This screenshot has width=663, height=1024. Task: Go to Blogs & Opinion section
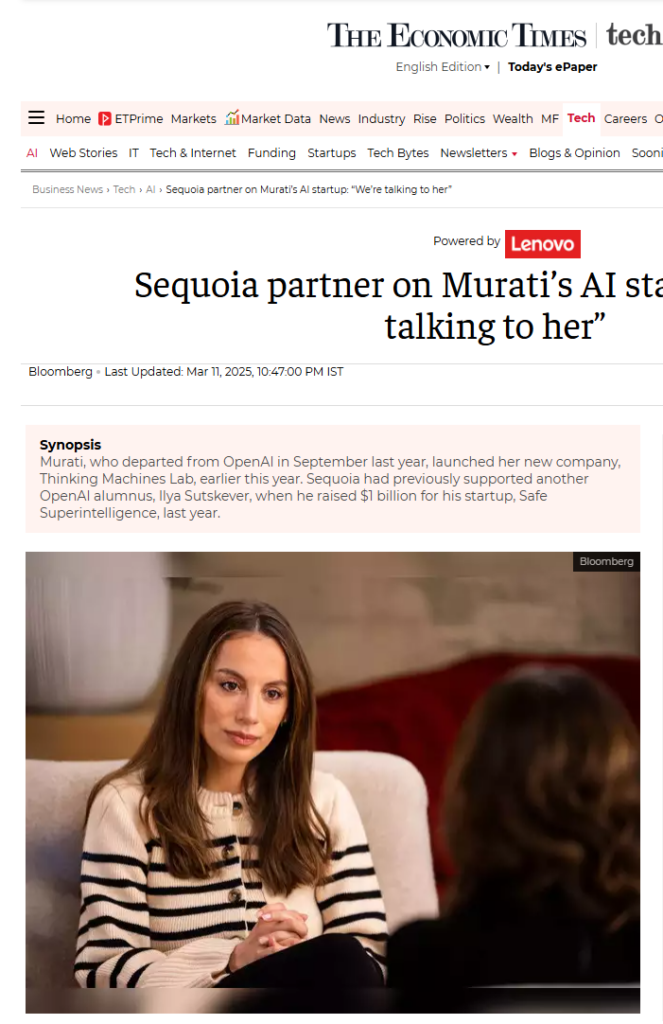pyautogui.click(x=574, y=153)
